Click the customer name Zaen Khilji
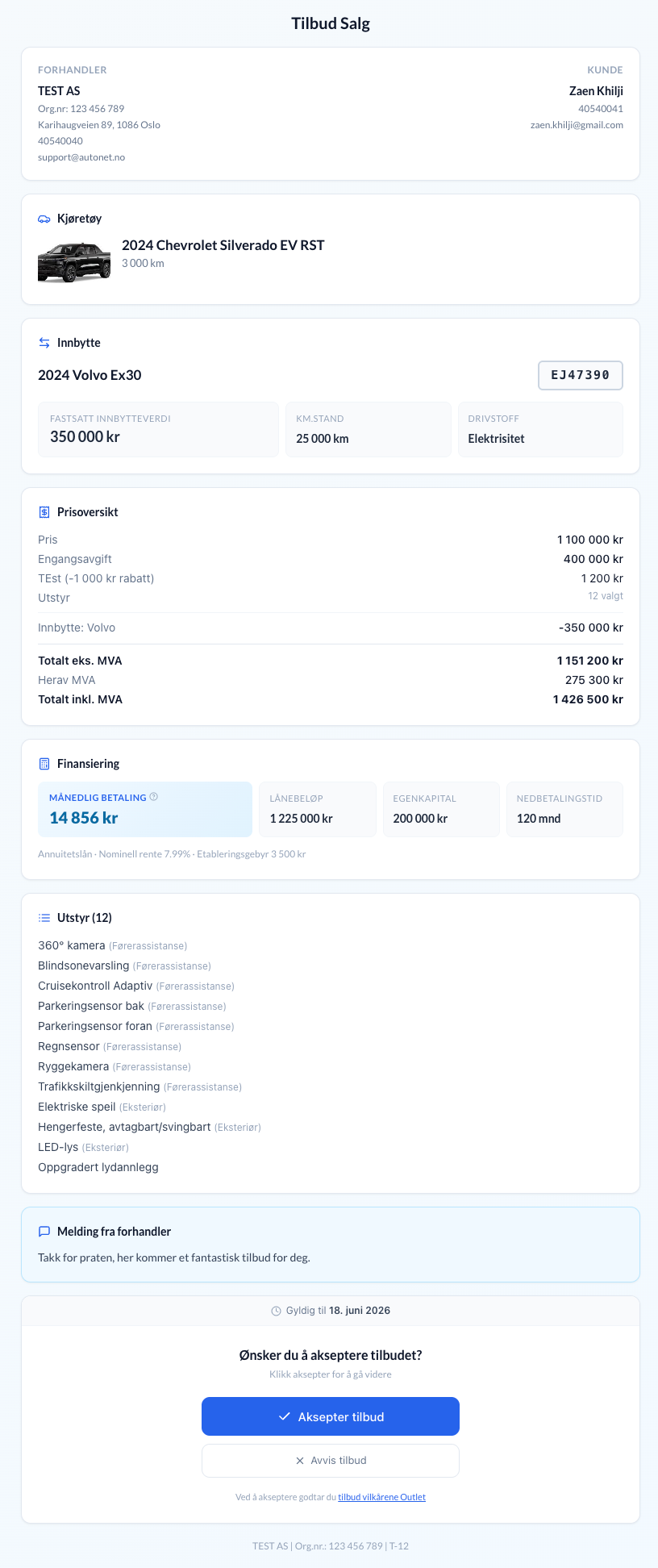Image resolution: width=658 pixels, height=1568 pixels. tap(596, 91)
